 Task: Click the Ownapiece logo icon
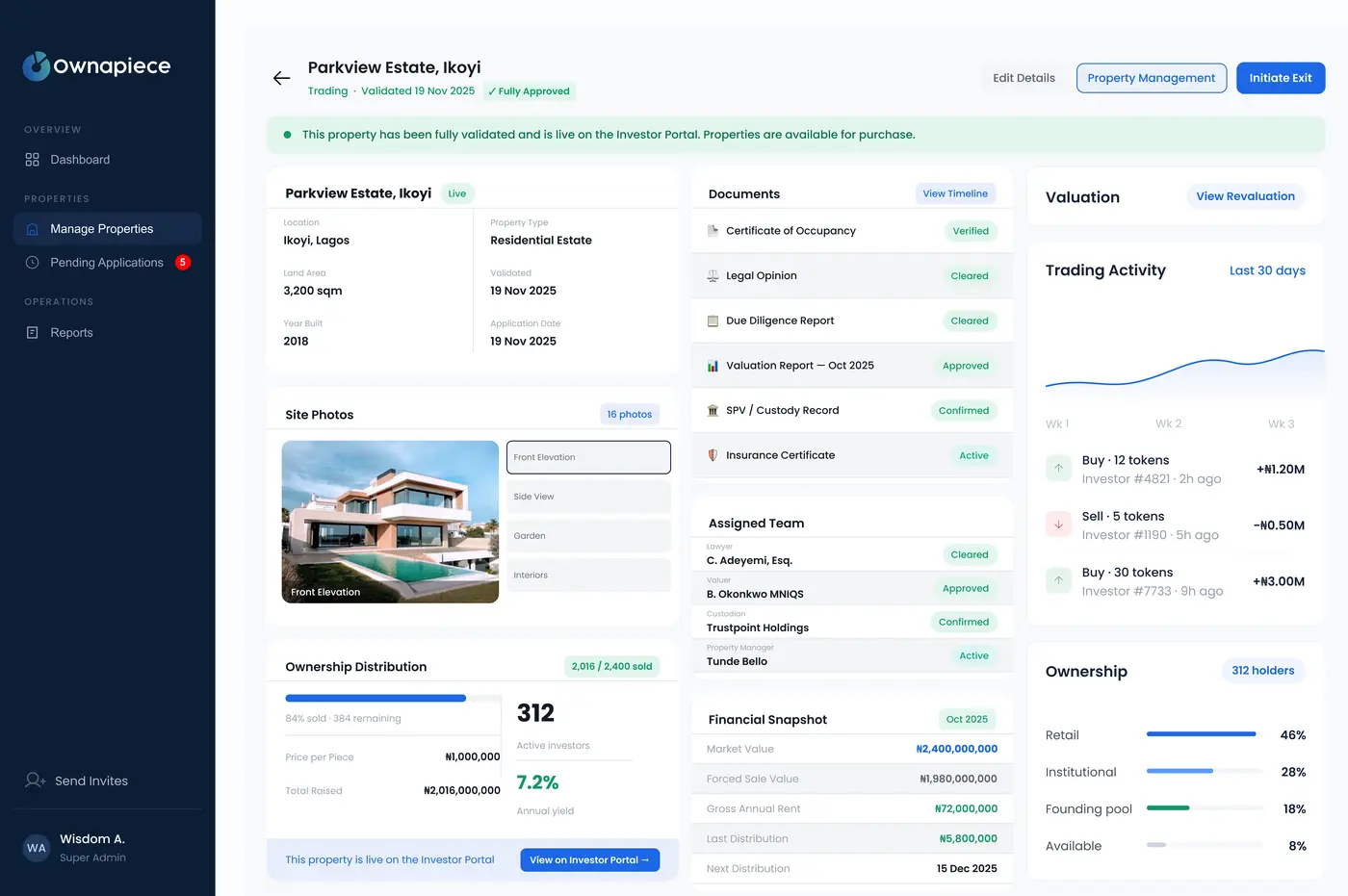[x=37, y=65]
